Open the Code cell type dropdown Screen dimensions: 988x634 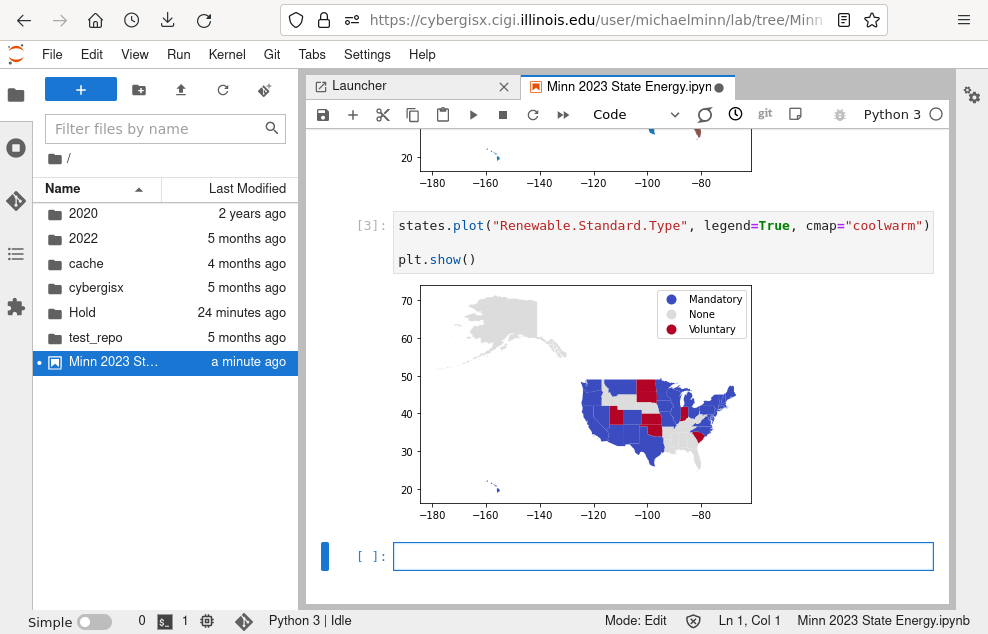coord(636,115)
